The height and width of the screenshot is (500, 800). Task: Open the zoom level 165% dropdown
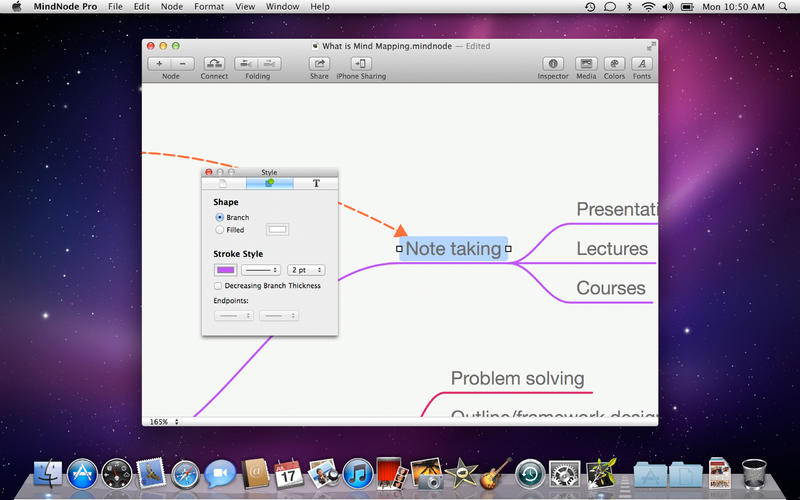point(164,422)
